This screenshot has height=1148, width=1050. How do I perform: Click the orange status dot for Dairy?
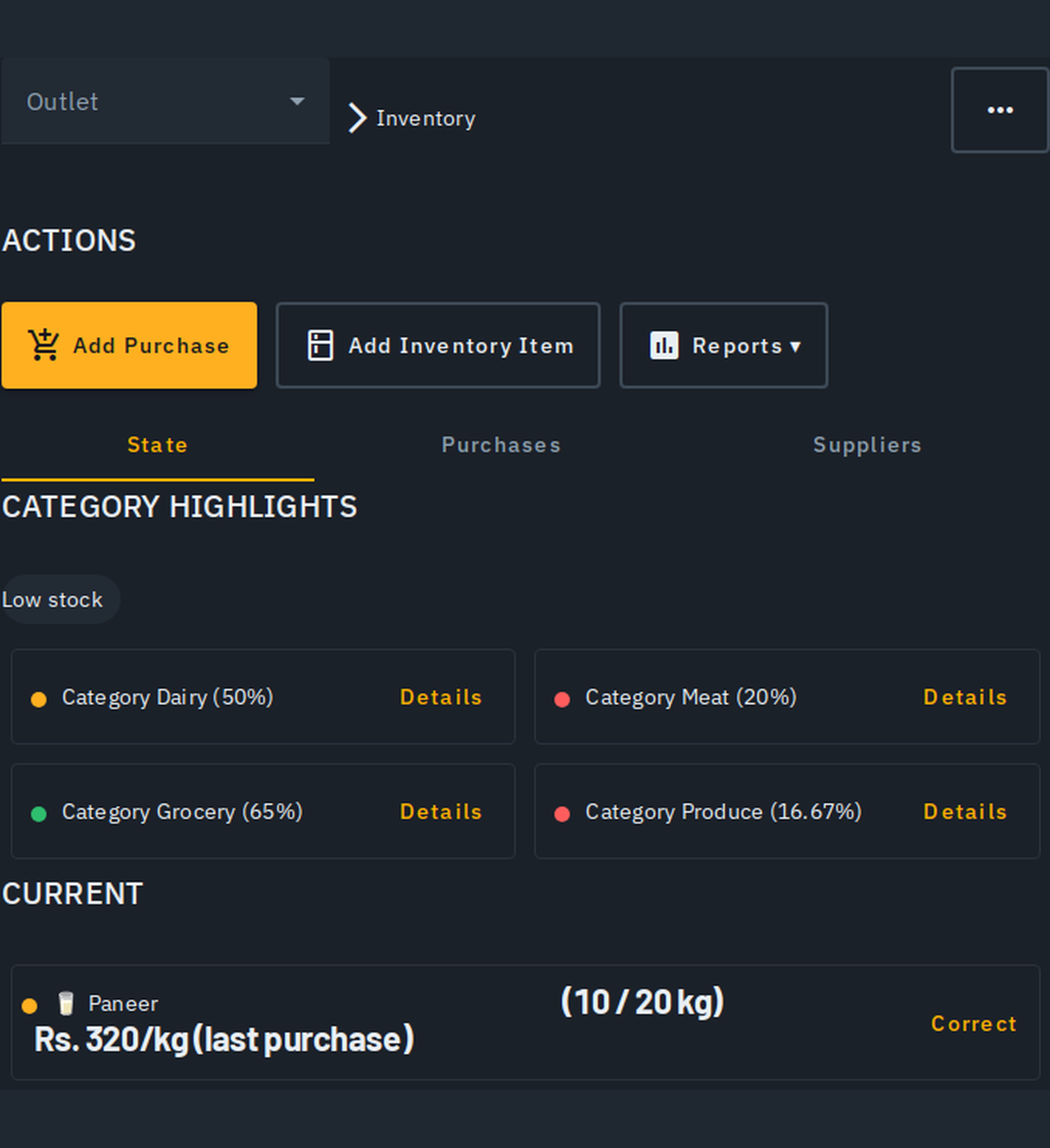click(x=39, y=699)
